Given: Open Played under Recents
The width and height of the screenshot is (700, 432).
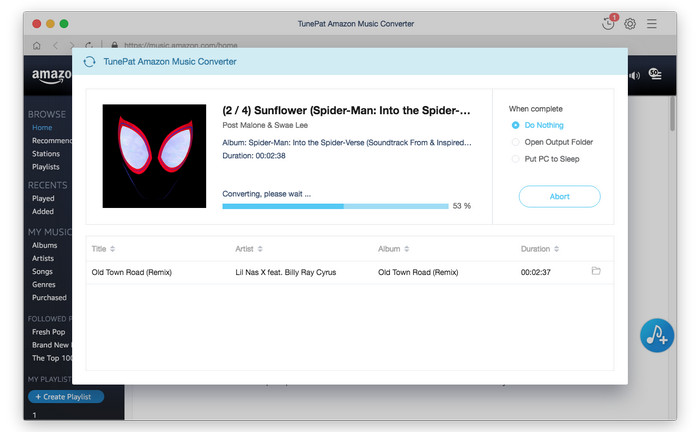Looking at the screenshot, I should point(43,198).
